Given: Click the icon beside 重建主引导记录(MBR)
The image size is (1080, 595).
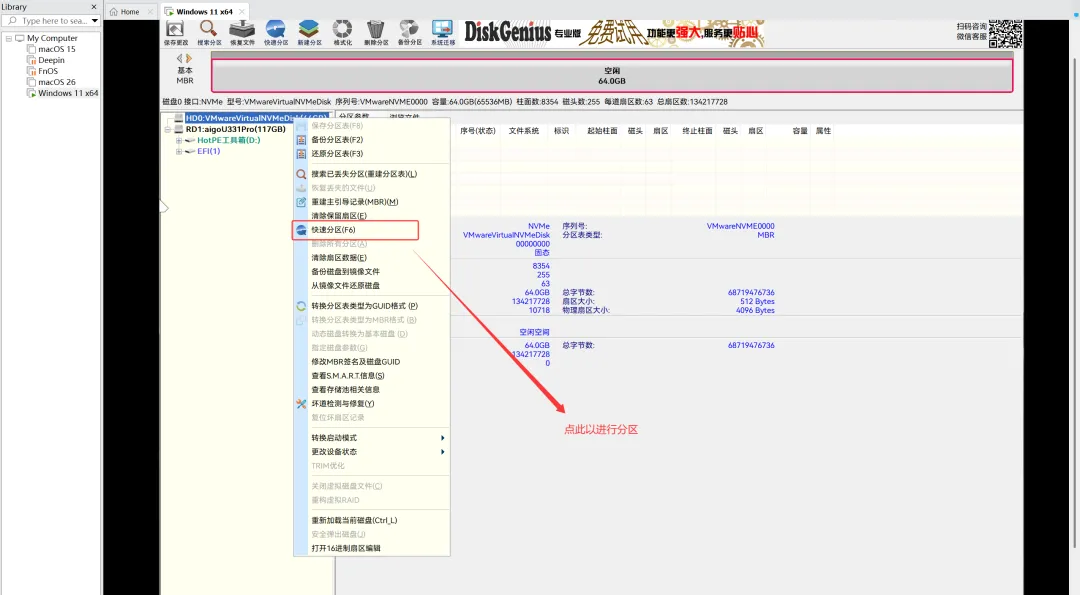Looking at the screenshot, I should (301, 202).
